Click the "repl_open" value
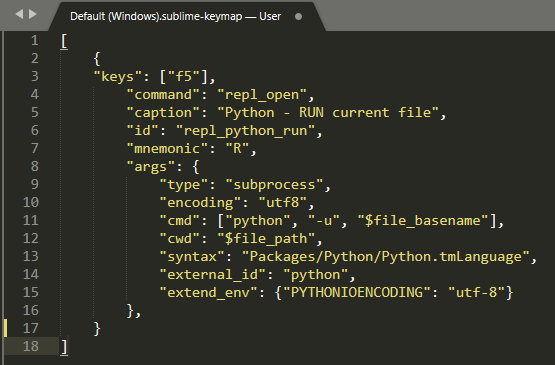The image size is (555, 365). point(262,95)
